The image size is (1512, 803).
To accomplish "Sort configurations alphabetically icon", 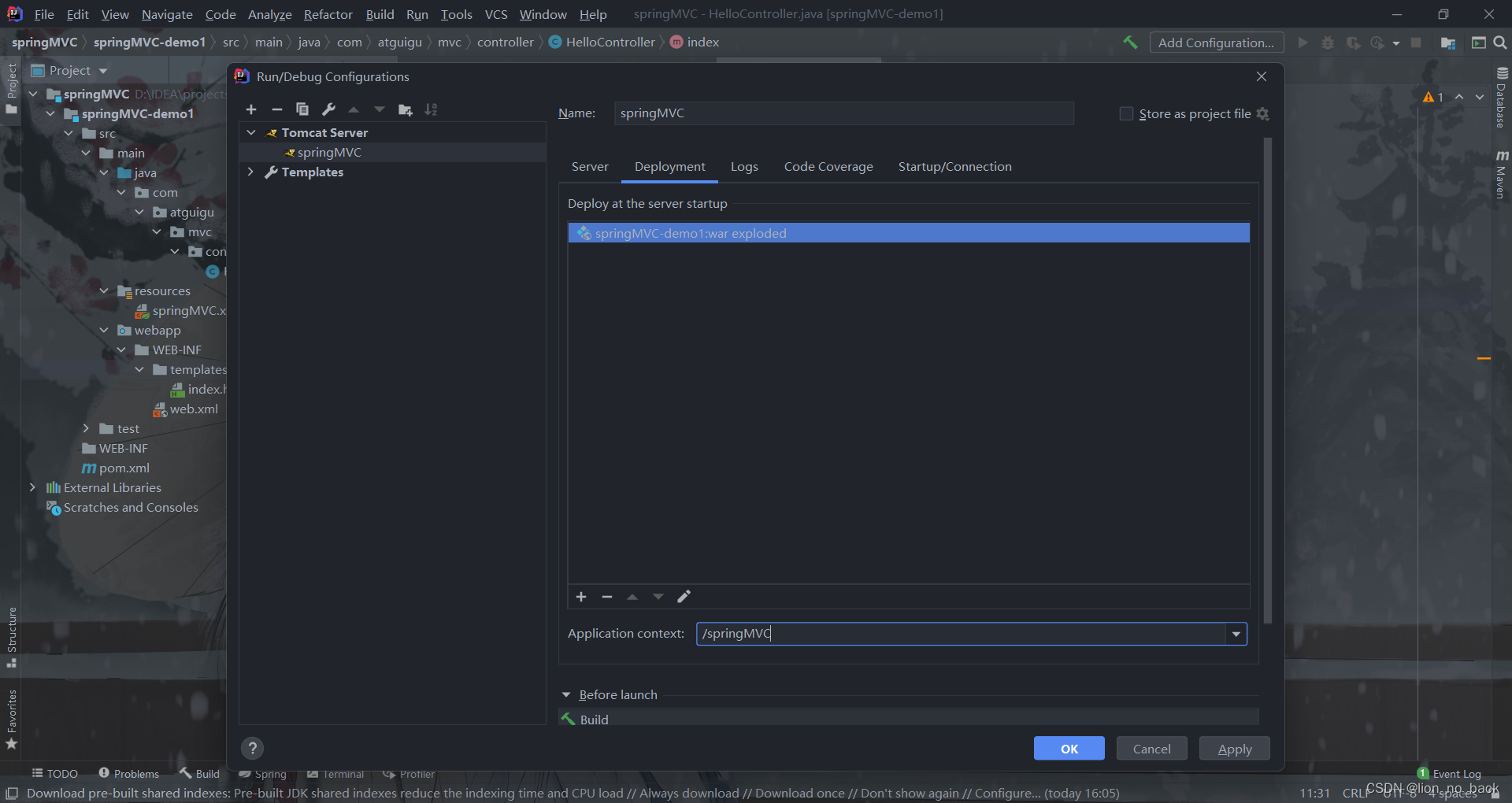I will tap(431, 109).
